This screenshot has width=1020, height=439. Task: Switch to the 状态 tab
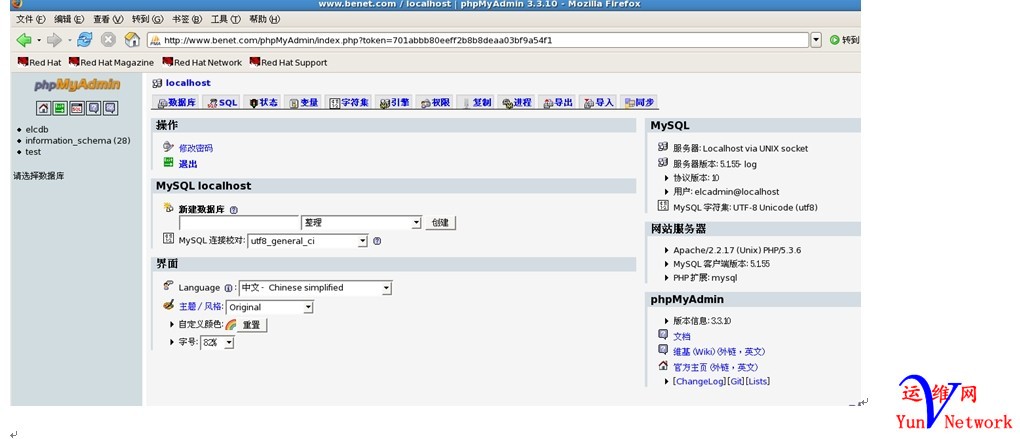pyautogui.click(x=264, y=103)
